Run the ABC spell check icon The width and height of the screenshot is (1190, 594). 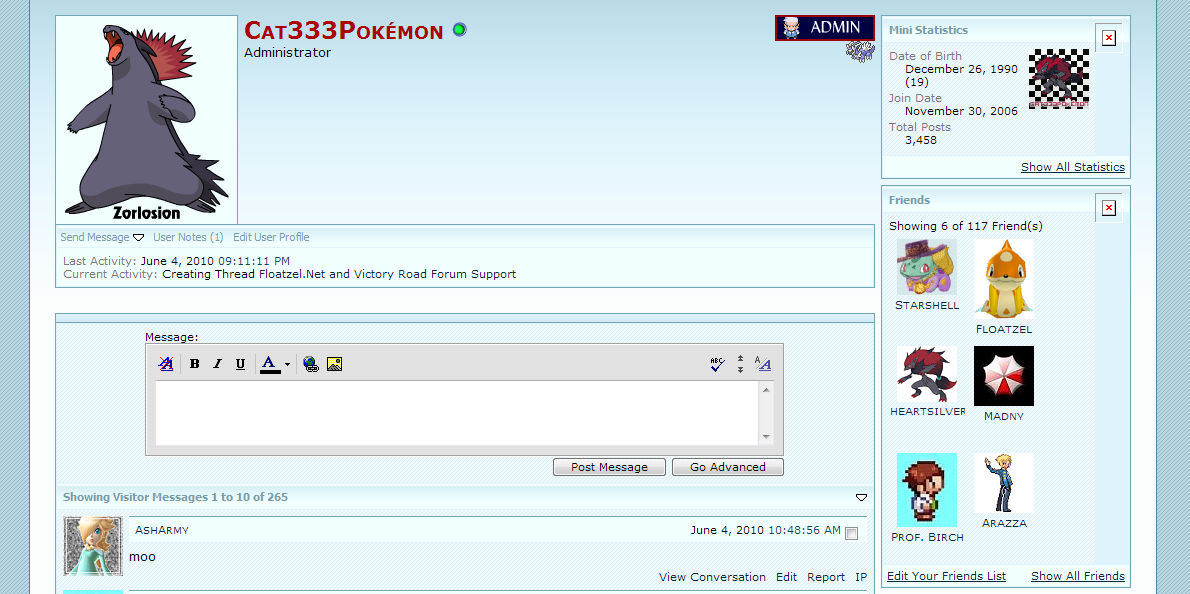coord(716,364)
